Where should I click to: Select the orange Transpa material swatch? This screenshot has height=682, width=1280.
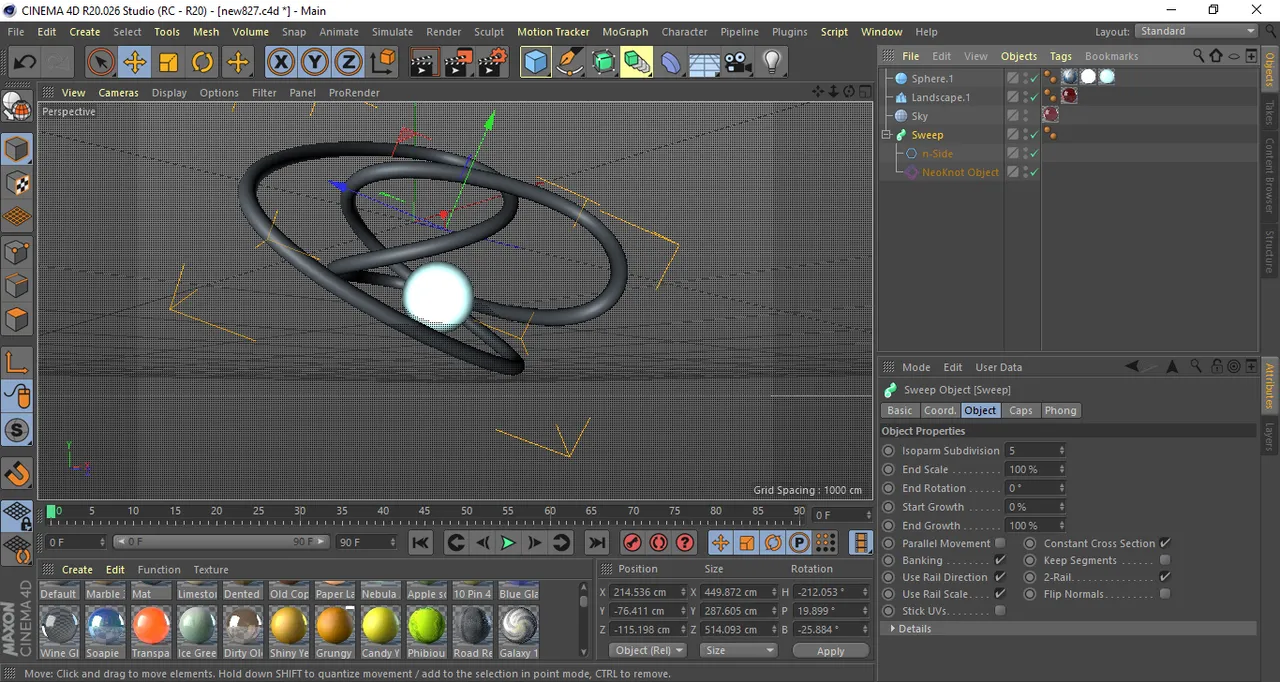point(151,626)
